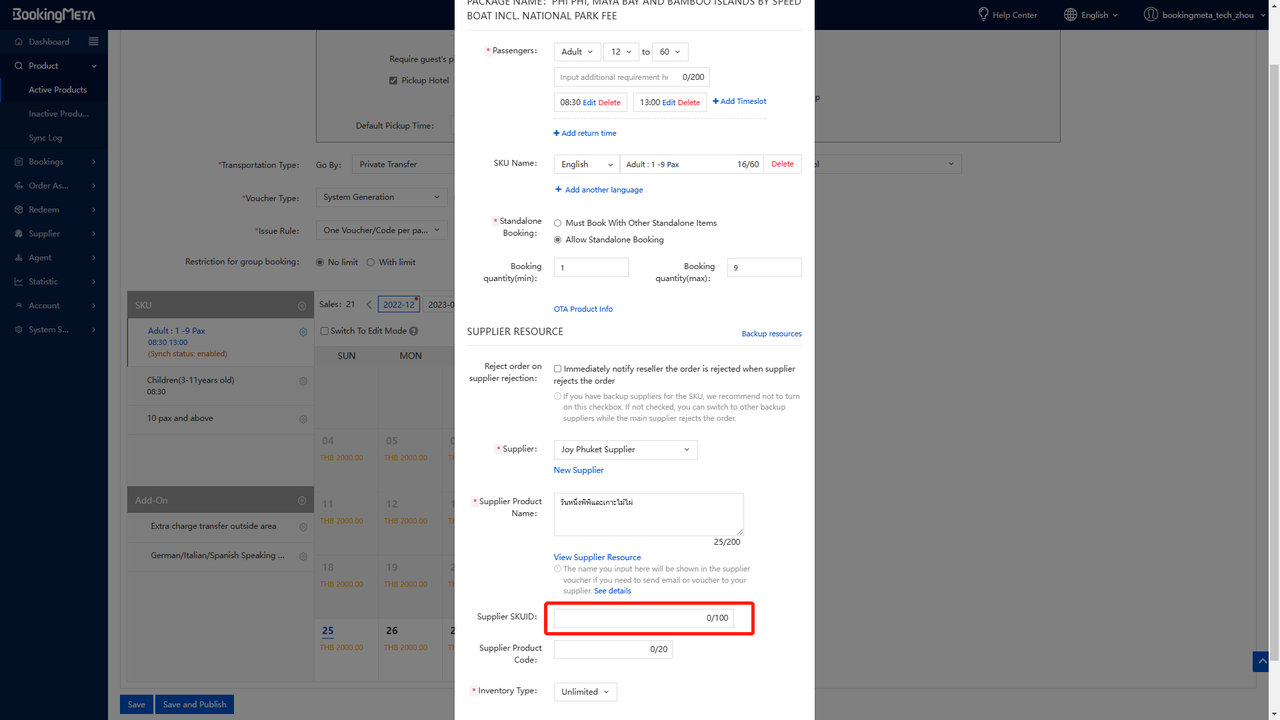Expand the Bookings sidebar menu
Image resolution: width=1280 pixels, height=720 pixels.
pyautogui.click(x=55, y=162)
